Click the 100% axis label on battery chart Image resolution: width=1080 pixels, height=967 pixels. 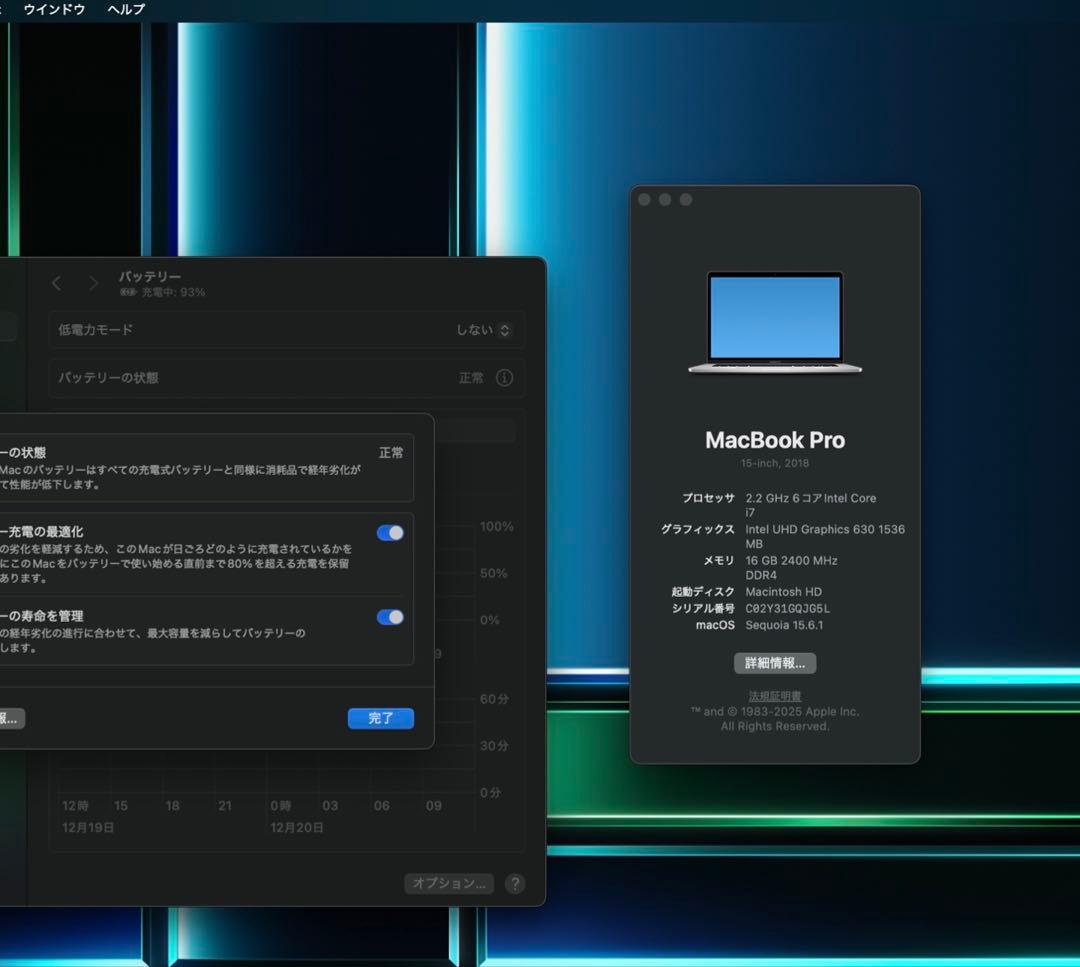(x=496, y=526)
